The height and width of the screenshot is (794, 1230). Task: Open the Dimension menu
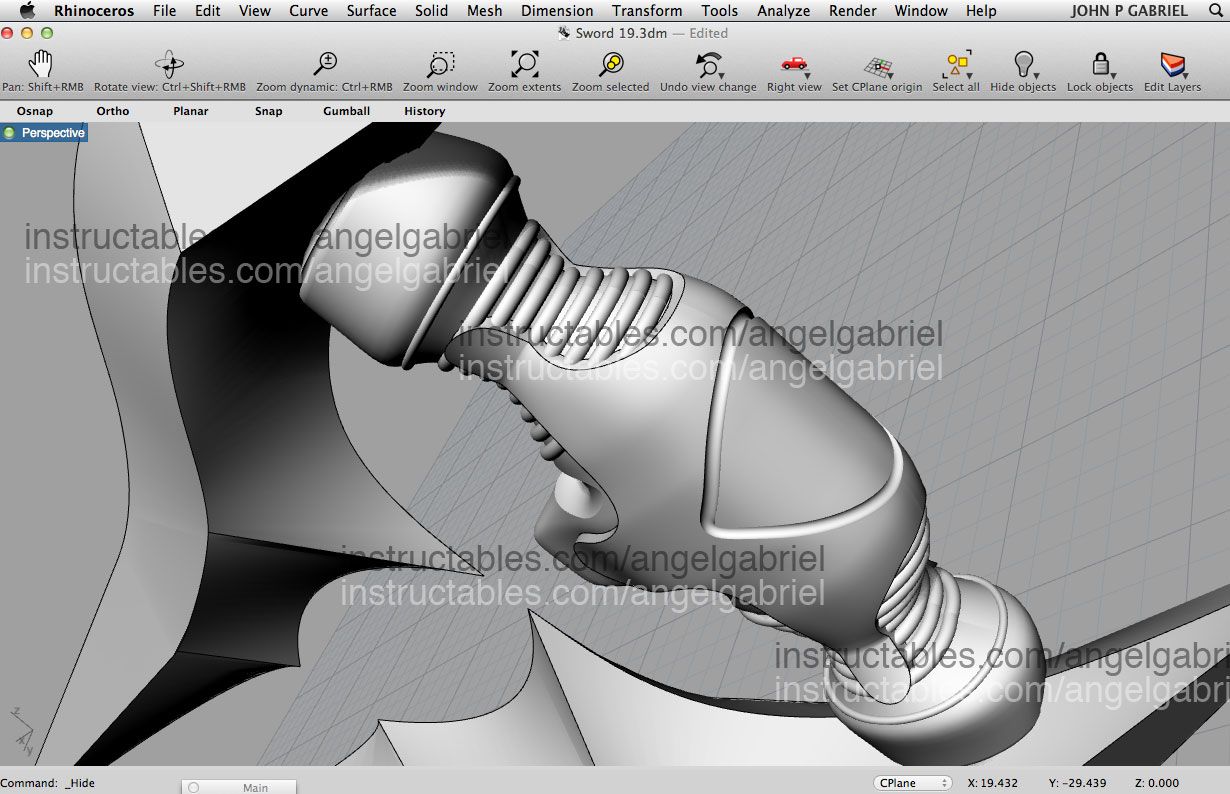pos(557,11)
